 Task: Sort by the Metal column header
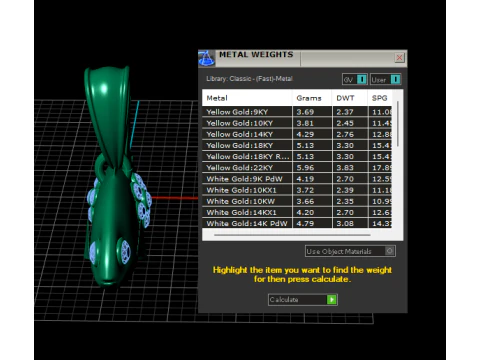point(247,98)
